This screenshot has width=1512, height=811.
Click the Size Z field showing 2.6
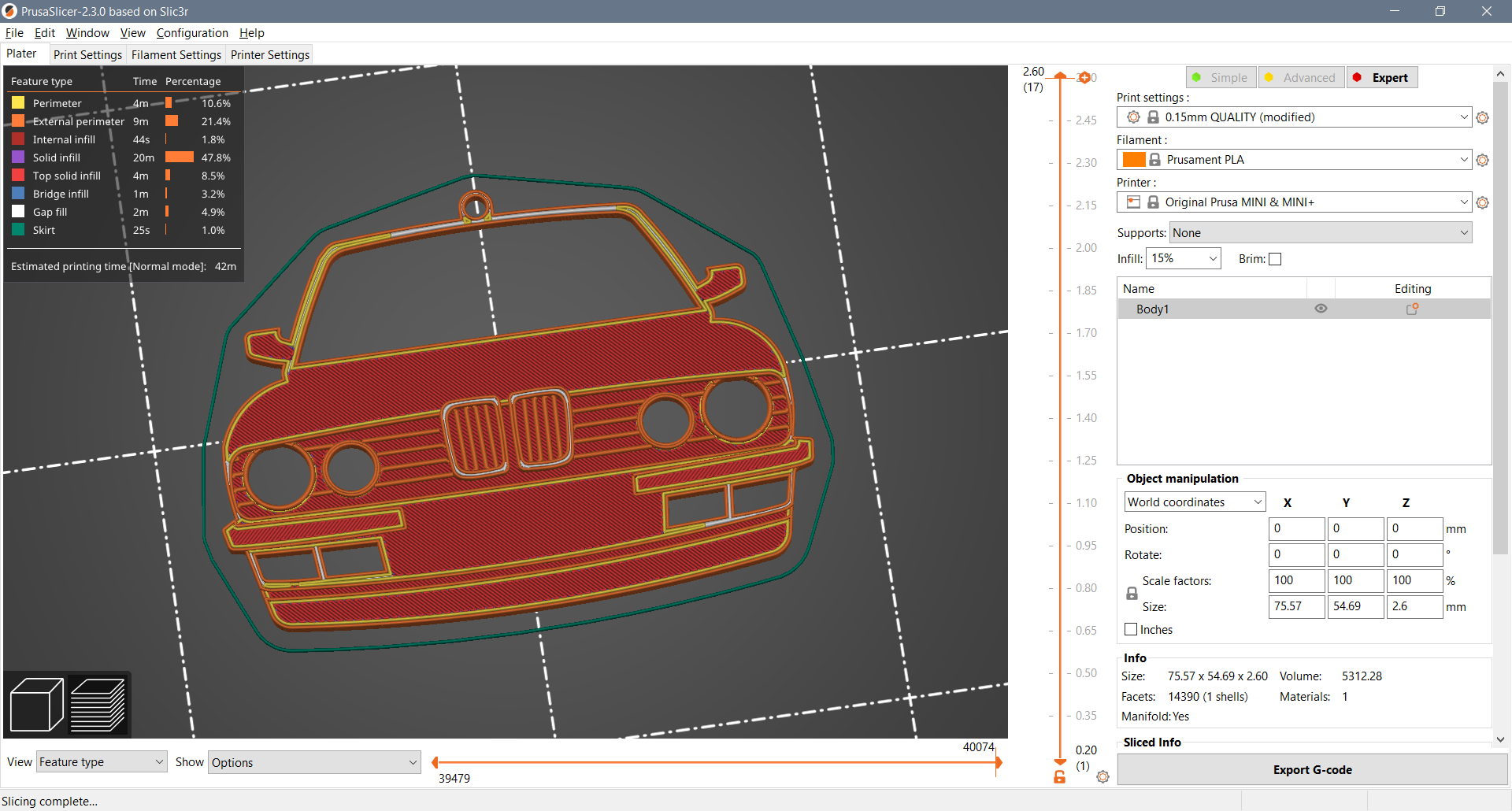coord(1414,607)
